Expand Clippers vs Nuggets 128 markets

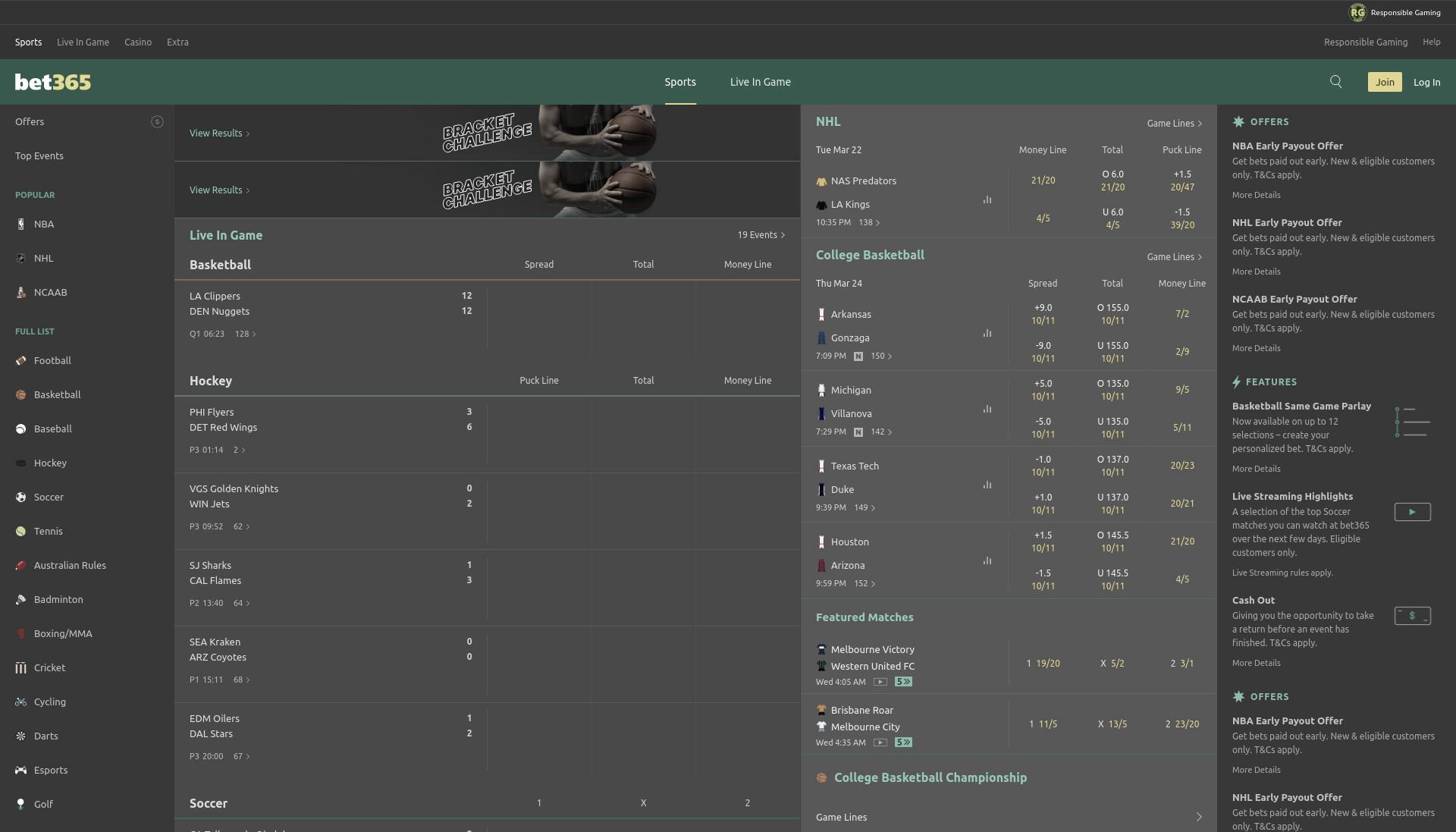click(246, 334)
